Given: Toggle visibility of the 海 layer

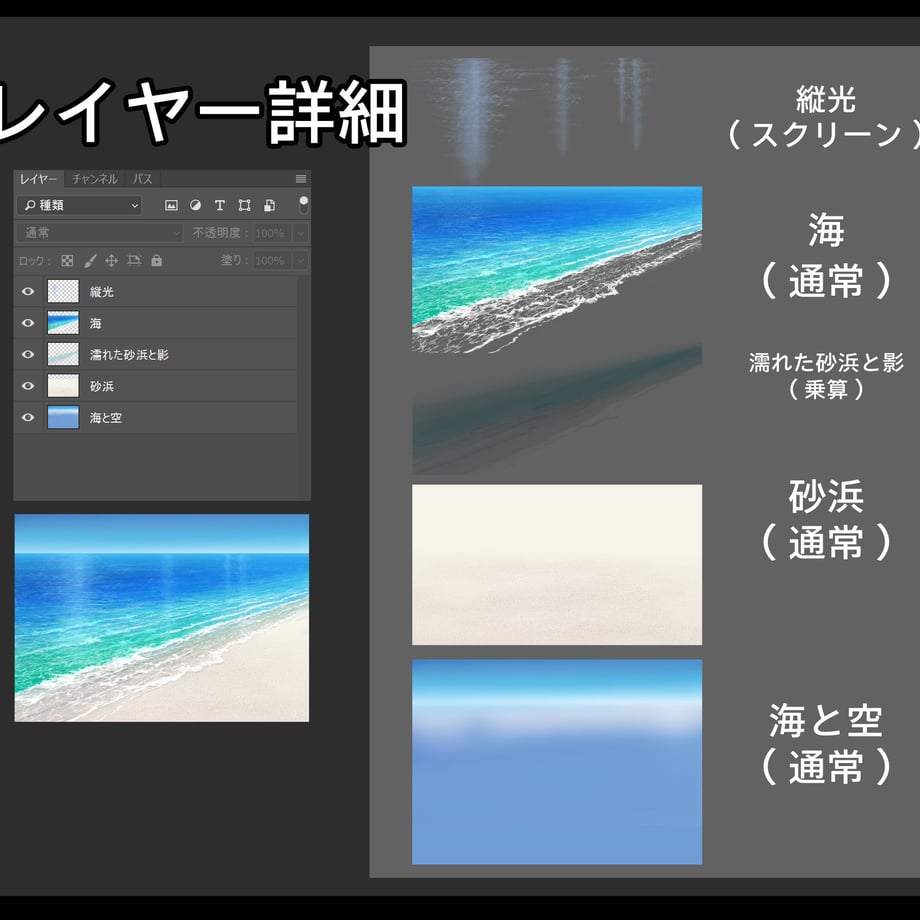Looking at the screenshot, I should [28, 323].
